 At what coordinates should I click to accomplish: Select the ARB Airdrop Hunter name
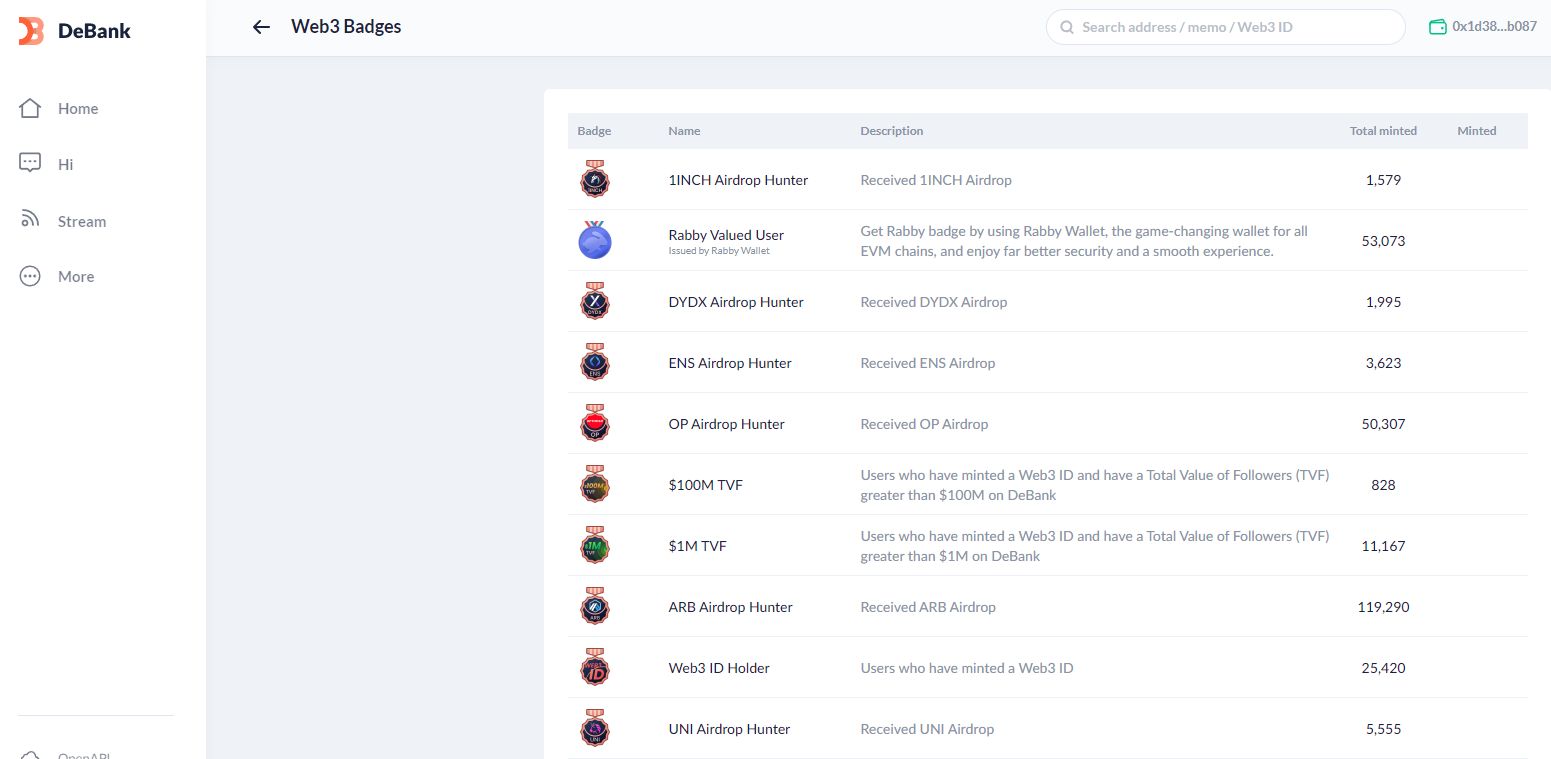pos(730,607)
